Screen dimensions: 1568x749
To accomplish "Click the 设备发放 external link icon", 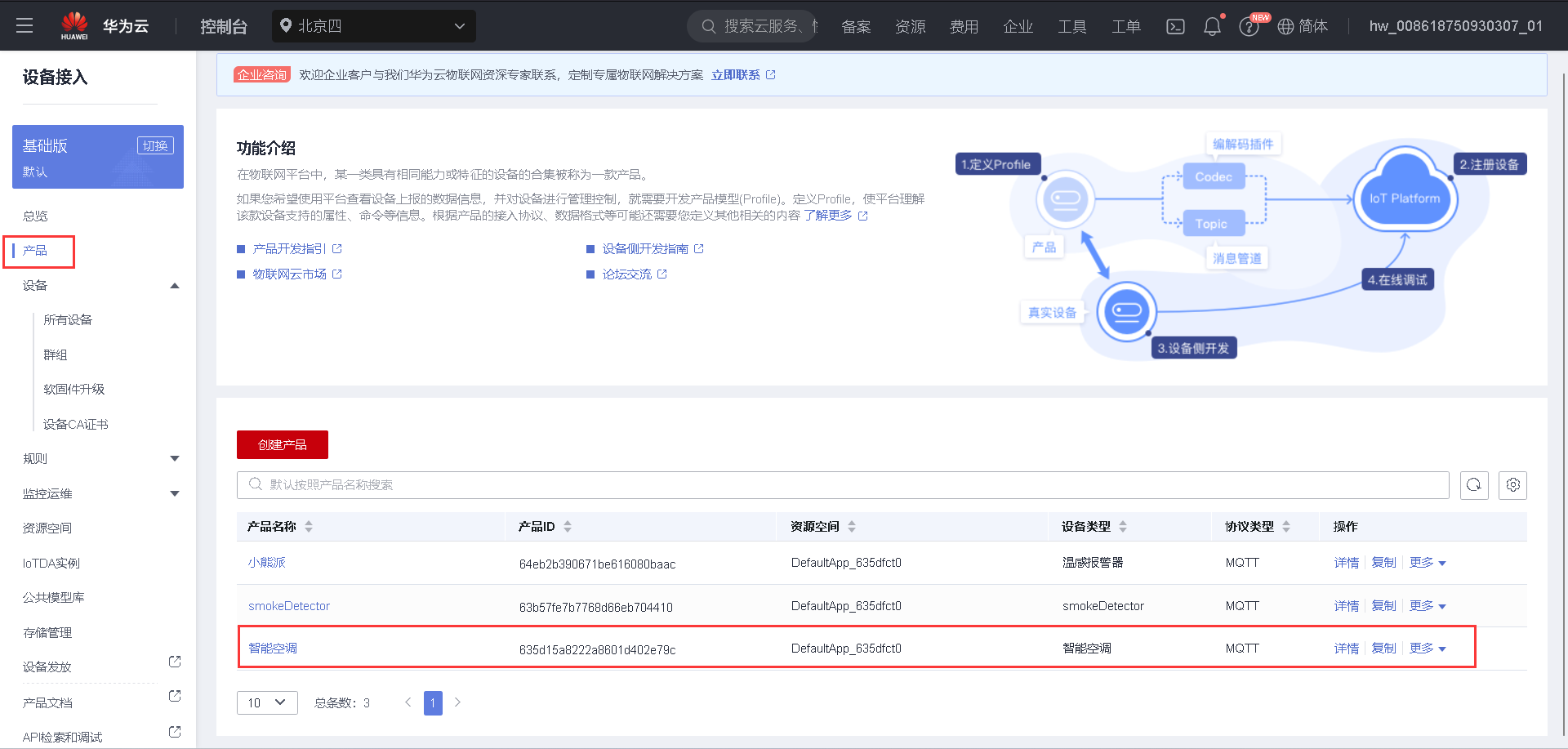I will [x=174, y=662].
